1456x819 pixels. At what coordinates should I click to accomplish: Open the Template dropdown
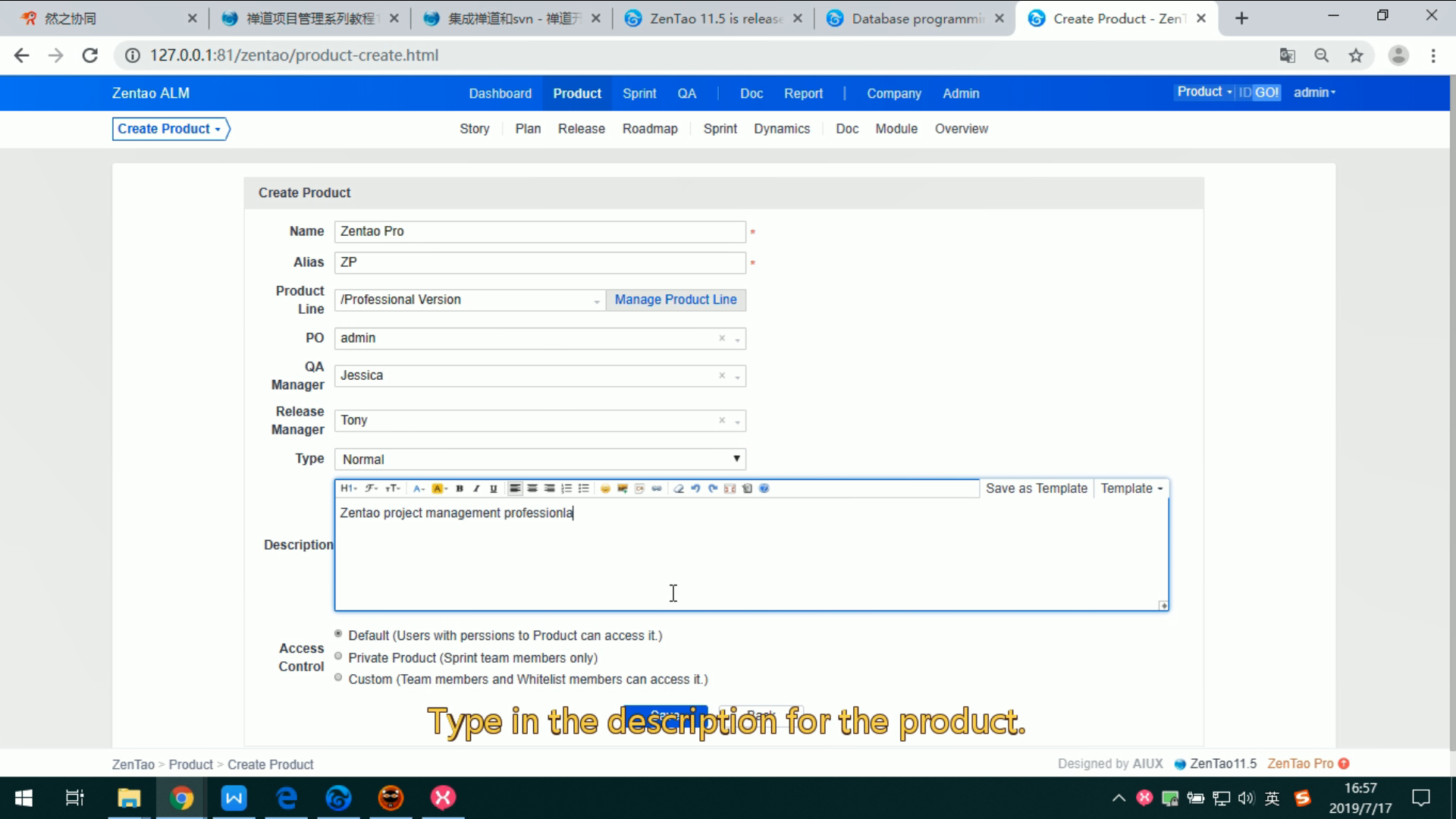click(1131, 488)
